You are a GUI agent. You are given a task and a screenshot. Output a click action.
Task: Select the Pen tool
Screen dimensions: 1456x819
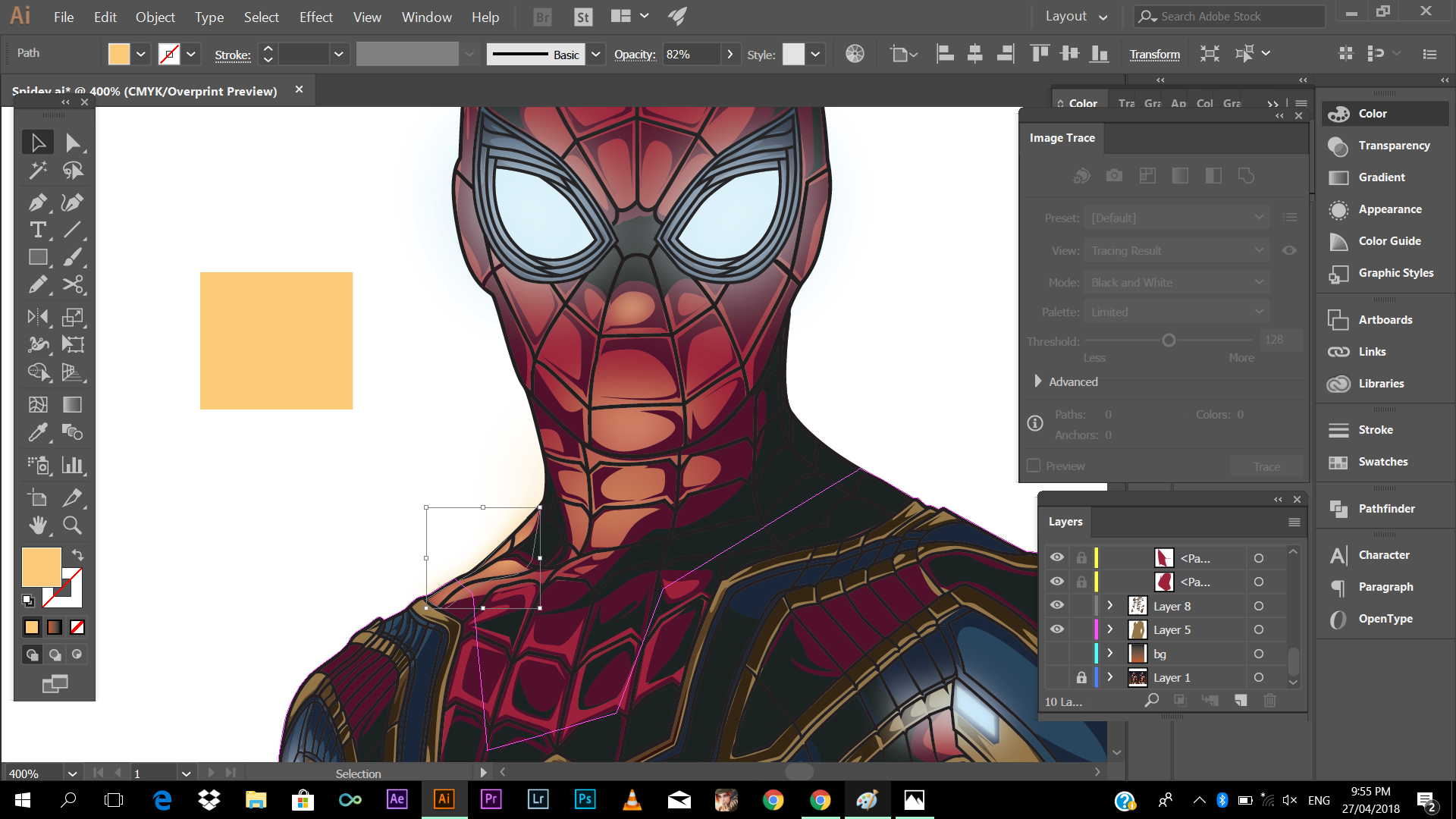pyautogui.click(x=37, y=202)
